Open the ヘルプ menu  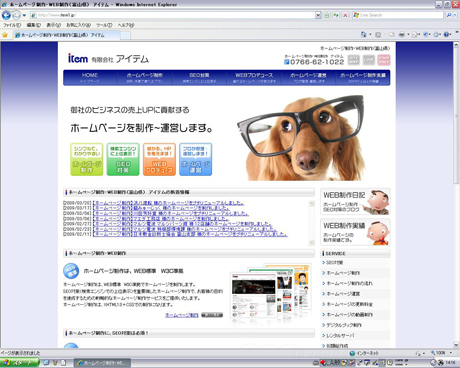click(126, 25)
